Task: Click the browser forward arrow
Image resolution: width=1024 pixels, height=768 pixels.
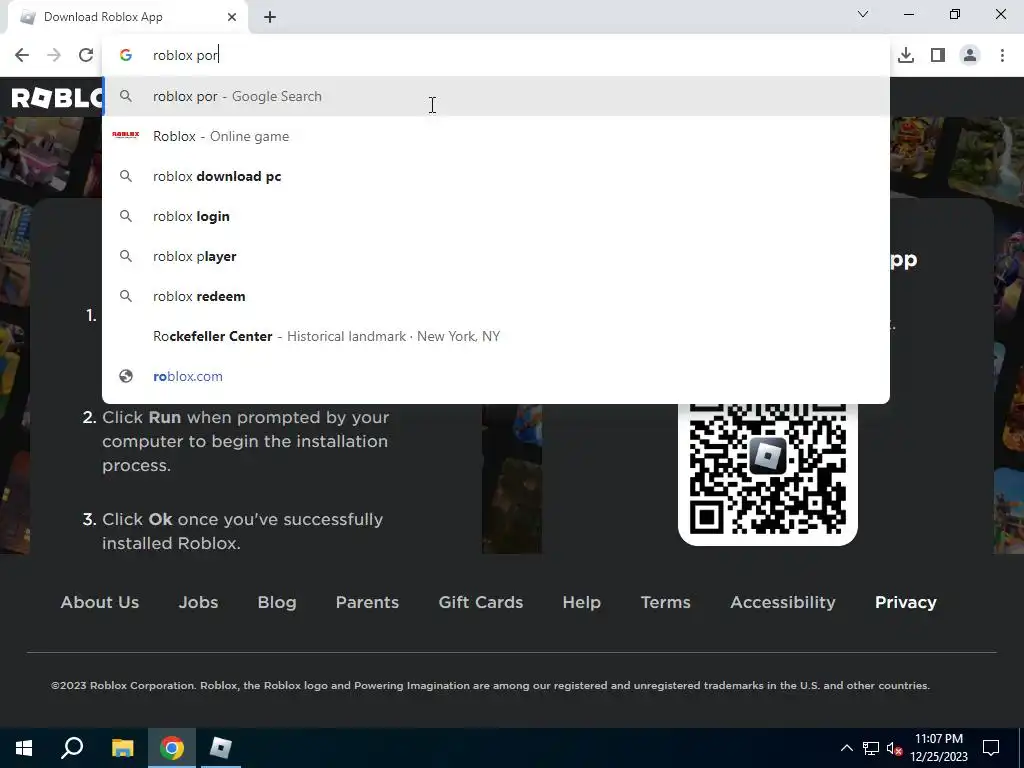Action: 54,55
